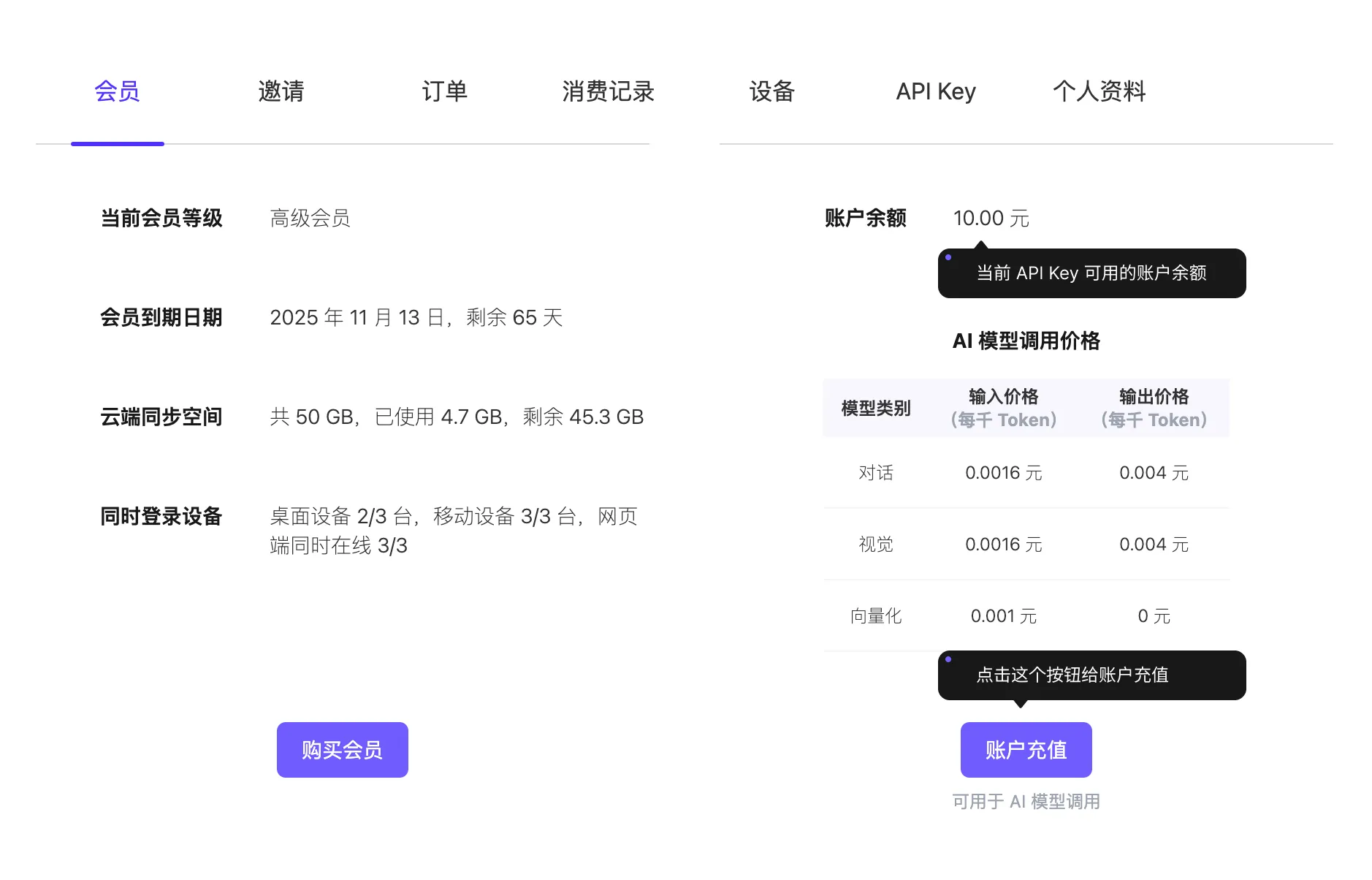Go to the 订单 tab
This screenshot has height=880, width=1372.
point(444,91)
